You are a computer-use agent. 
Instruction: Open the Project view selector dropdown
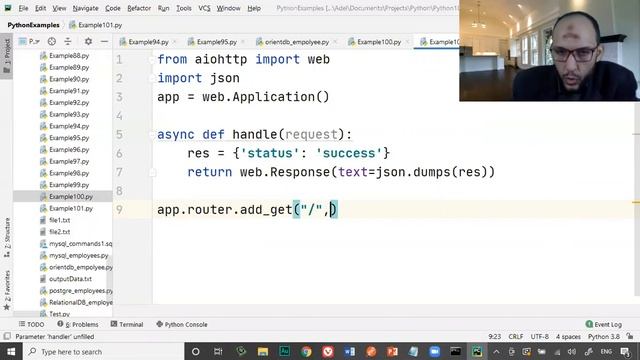(x=29, y=42)
